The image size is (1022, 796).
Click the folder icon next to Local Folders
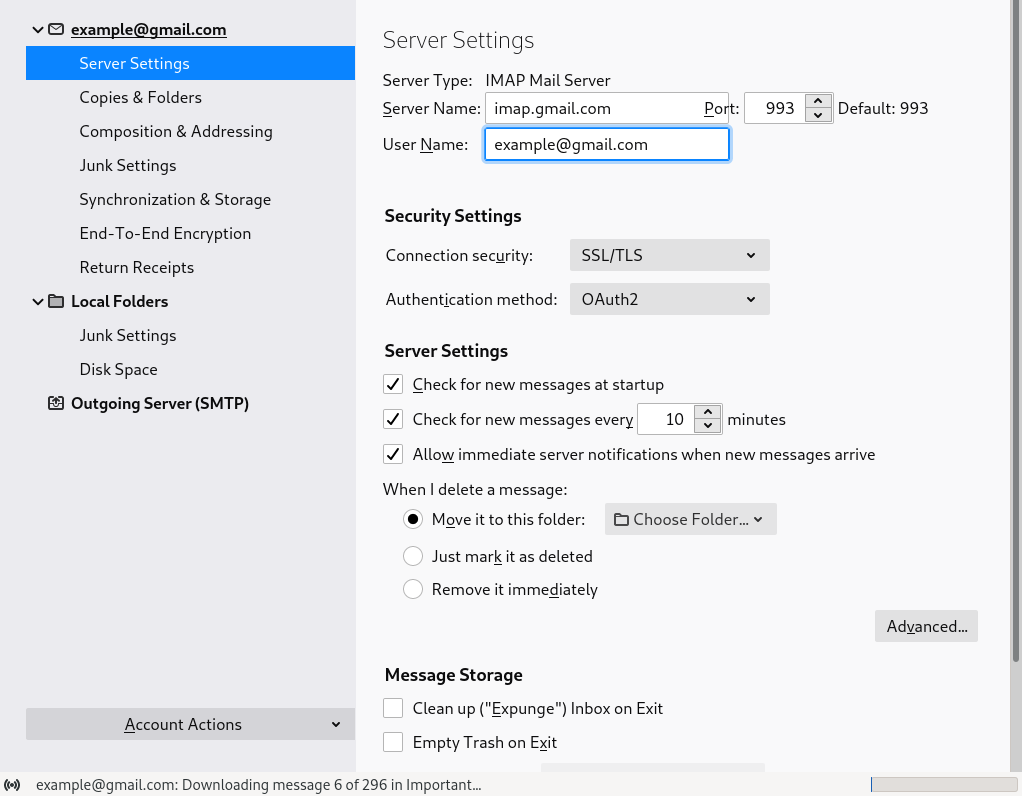55,301
